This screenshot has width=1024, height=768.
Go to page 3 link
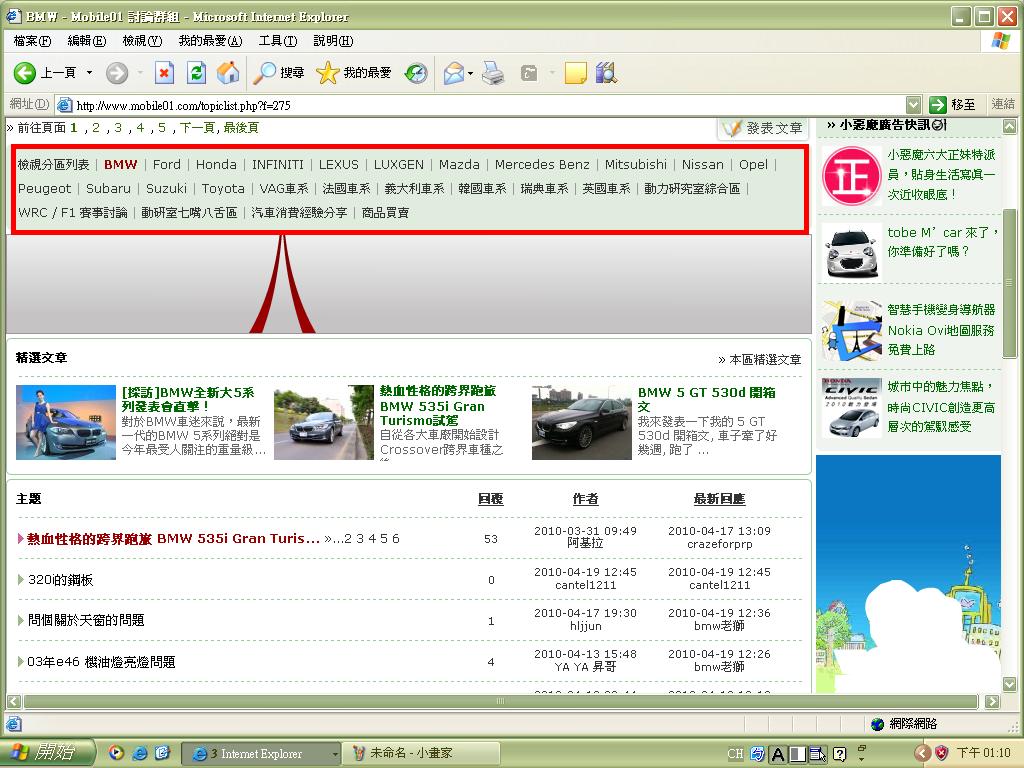(x=118, y=127)
